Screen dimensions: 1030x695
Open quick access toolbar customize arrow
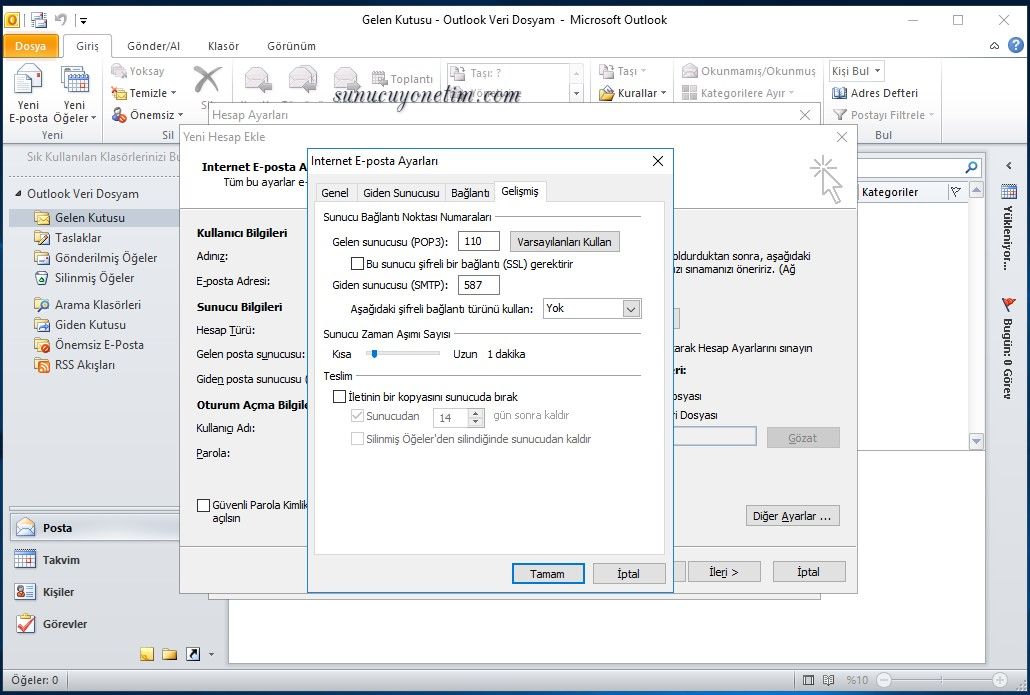pos(83,20)
